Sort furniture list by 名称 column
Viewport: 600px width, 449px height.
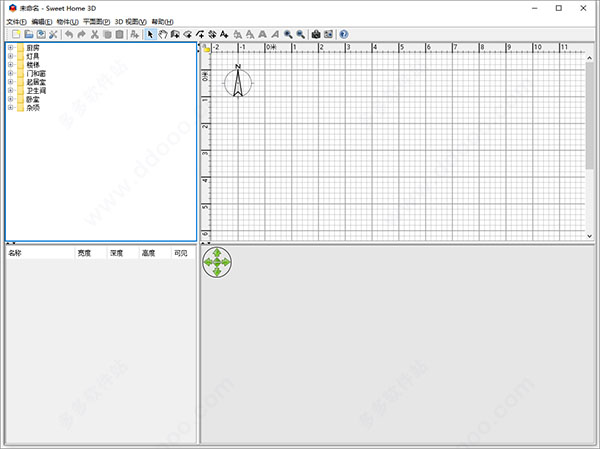click(x=40, y=253)
